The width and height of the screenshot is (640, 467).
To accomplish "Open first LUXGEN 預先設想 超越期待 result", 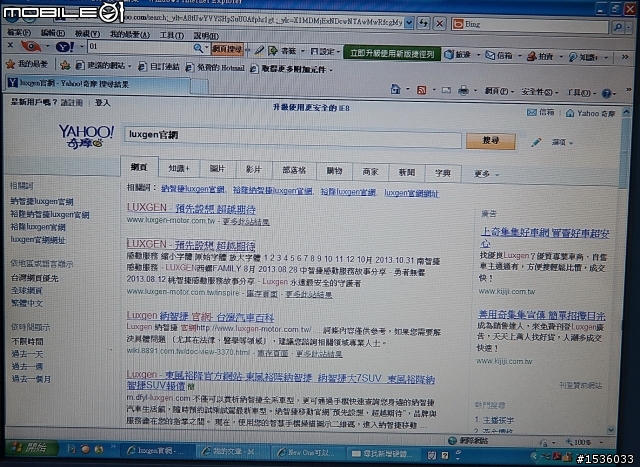I will coord(191,208).
